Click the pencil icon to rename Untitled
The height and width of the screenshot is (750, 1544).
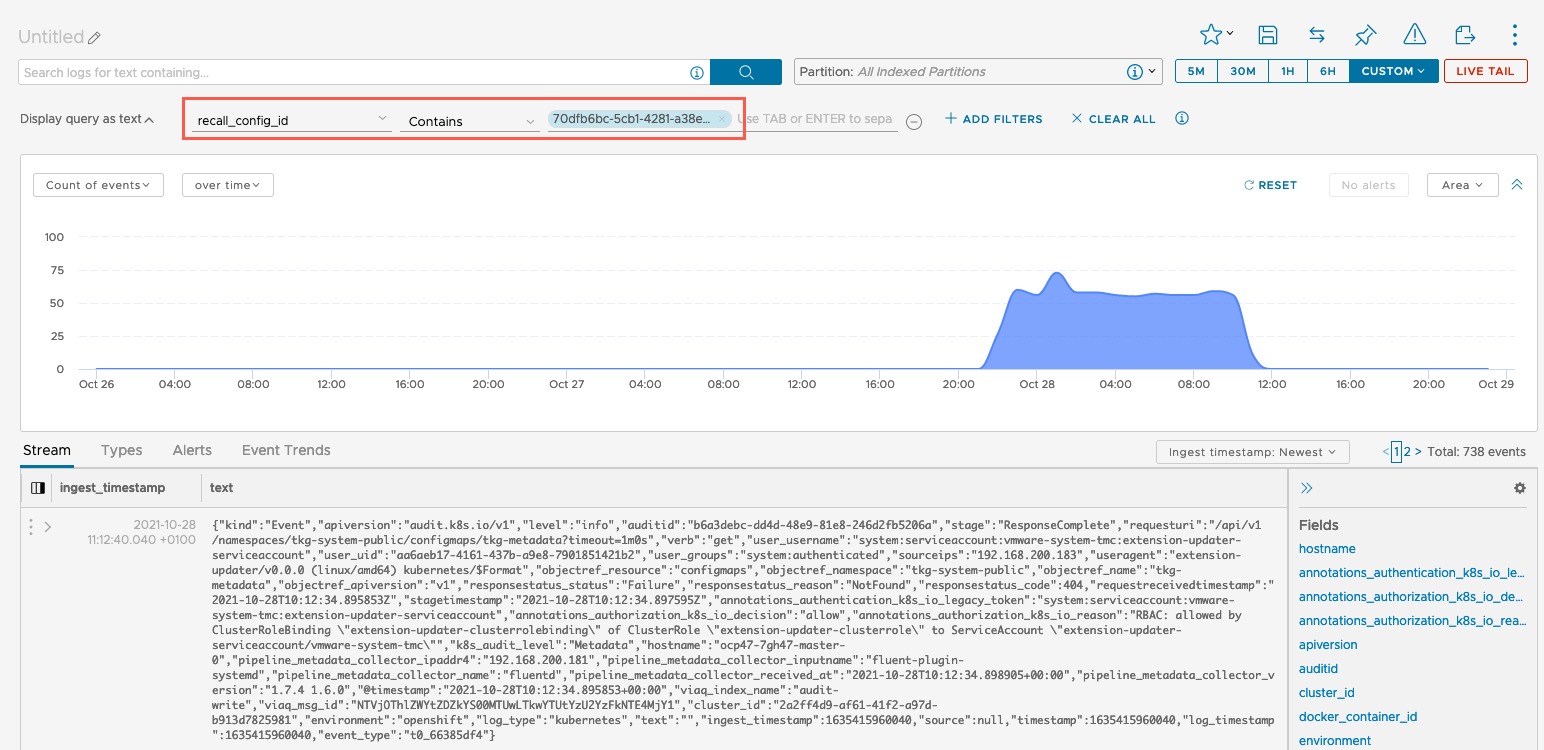coord(95,38)
